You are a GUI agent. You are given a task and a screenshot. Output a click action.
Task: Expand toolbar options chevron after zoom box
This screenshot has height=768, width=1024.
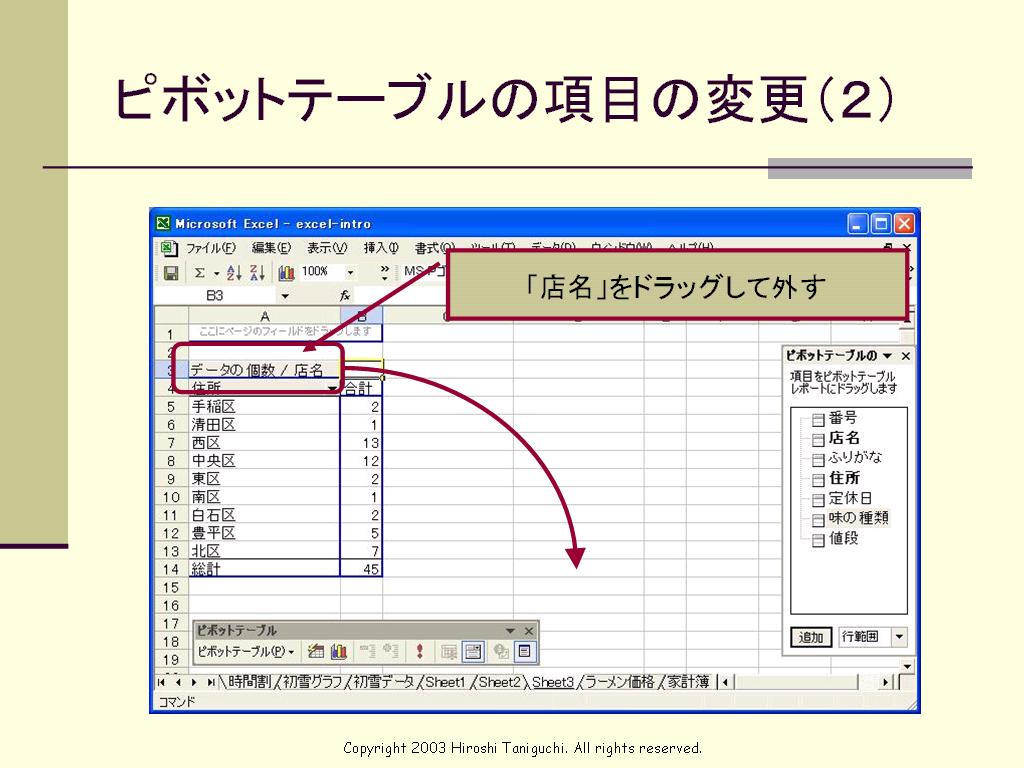pyautogui.click(x=385, y=272)
